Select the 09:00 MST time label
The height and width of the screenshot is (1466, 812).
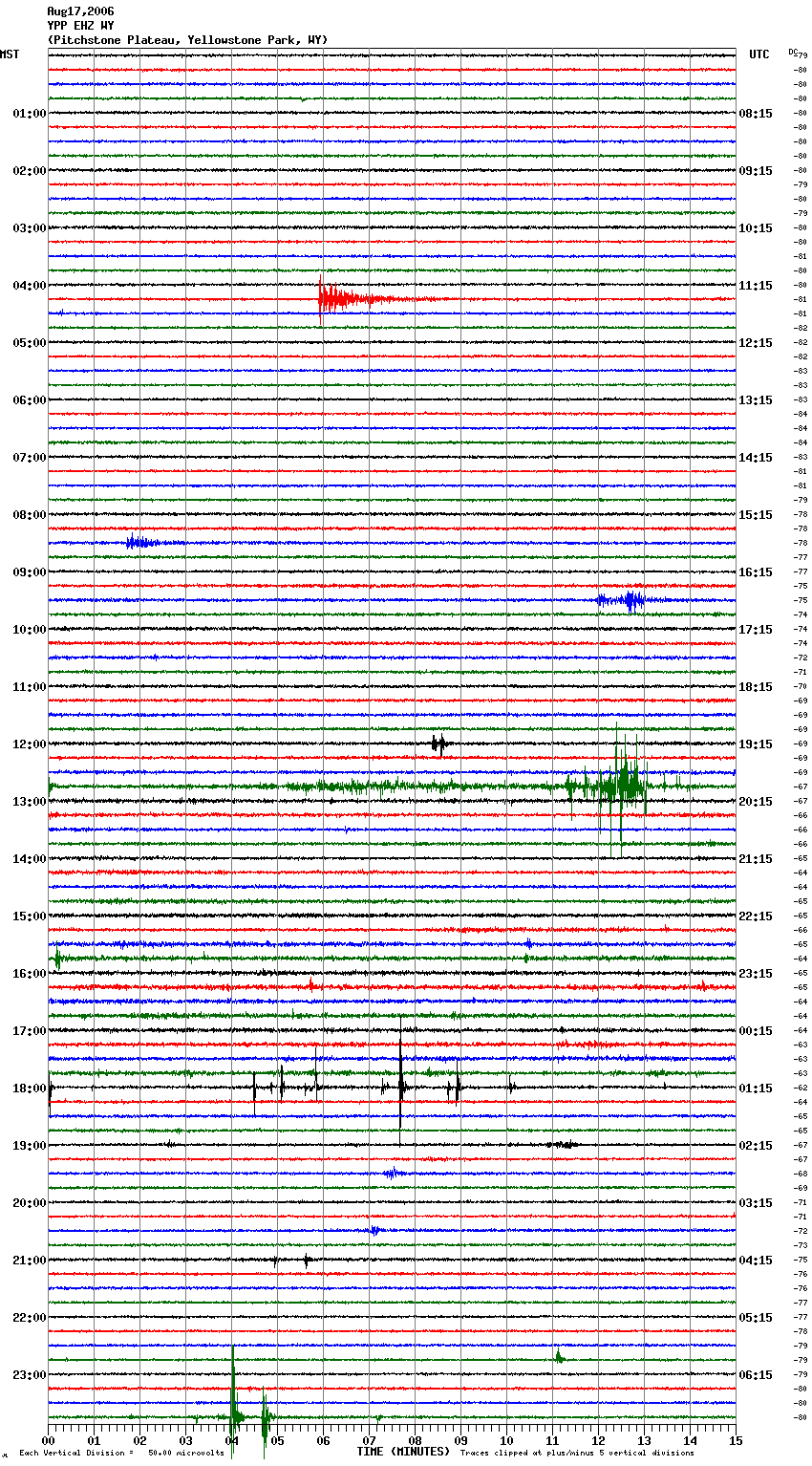point(30,572)
